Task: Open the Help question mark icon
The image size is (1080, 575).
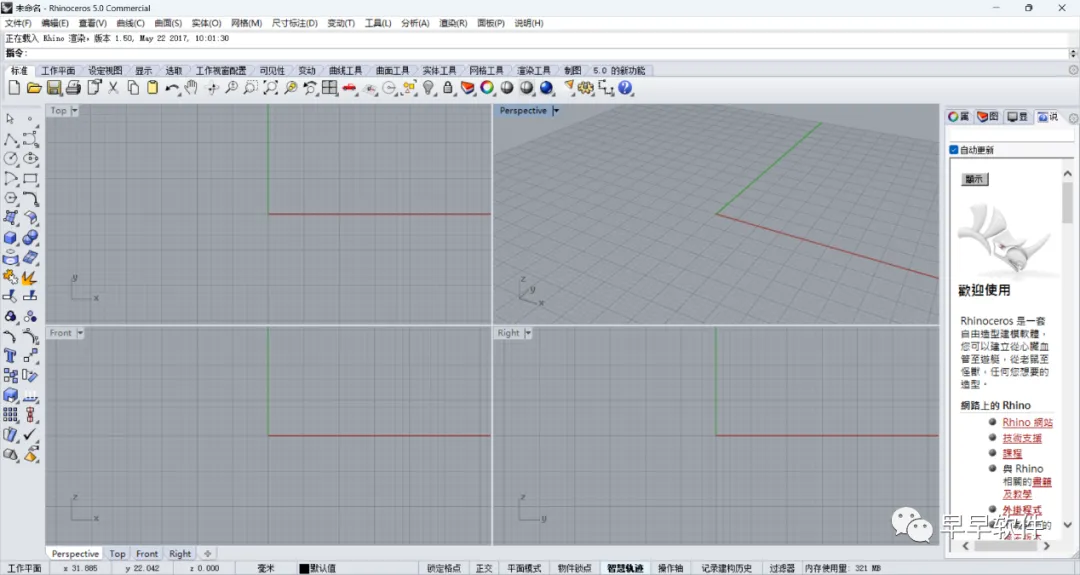Action: [x=625, y=88]
